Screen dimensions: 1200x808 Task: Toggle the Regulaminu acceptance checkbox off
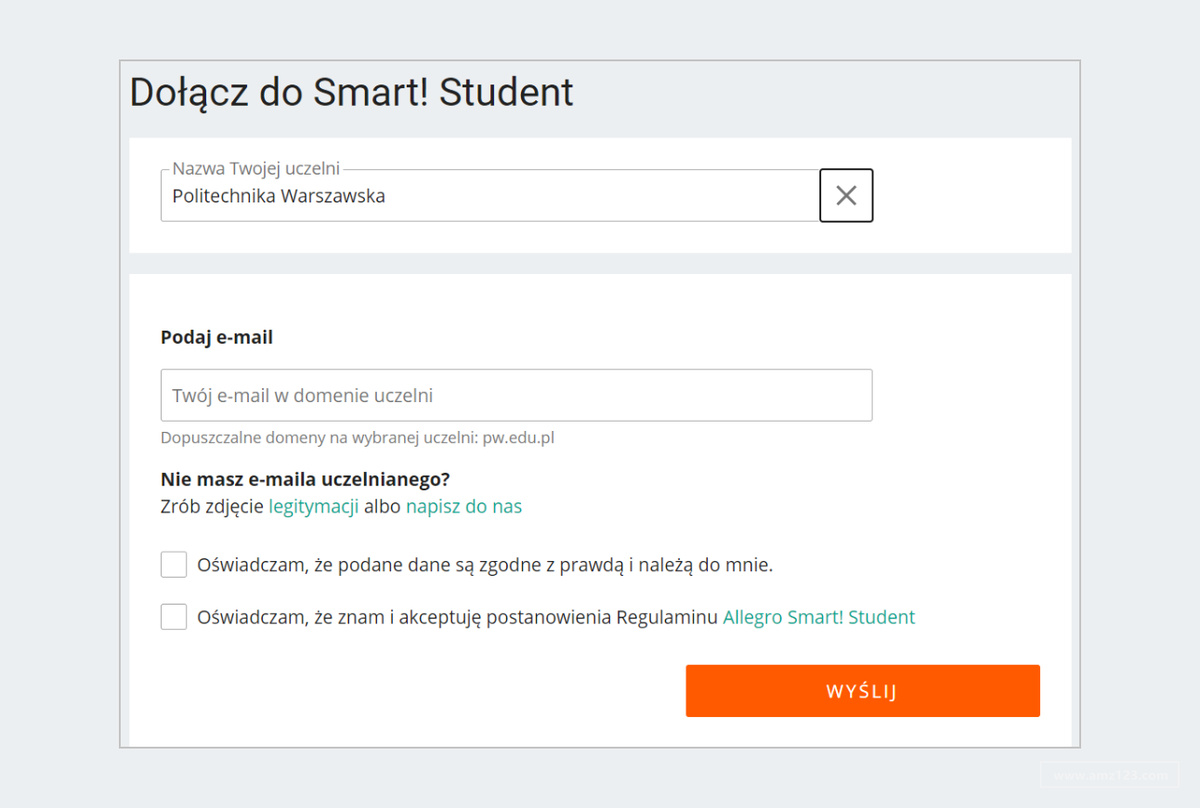173,616
